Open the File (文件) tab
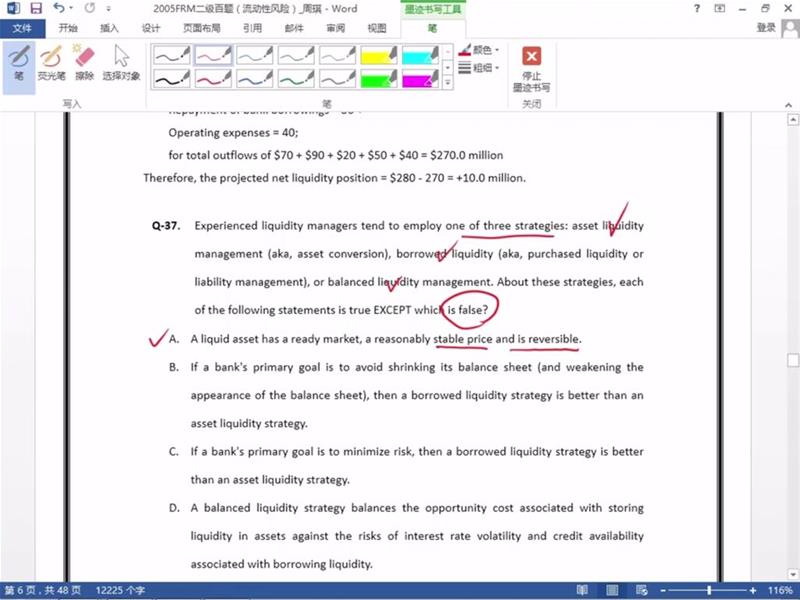Screen dimensions: 800x600 tap(22, 28)
